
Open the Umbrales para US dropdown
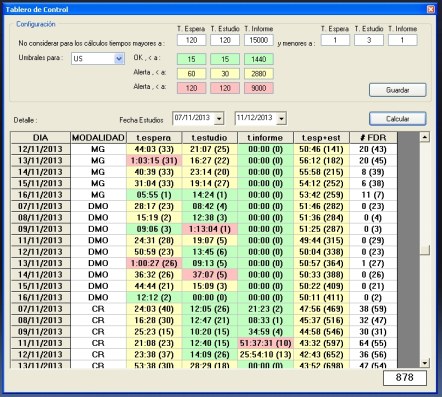click(x=119, y=59)
